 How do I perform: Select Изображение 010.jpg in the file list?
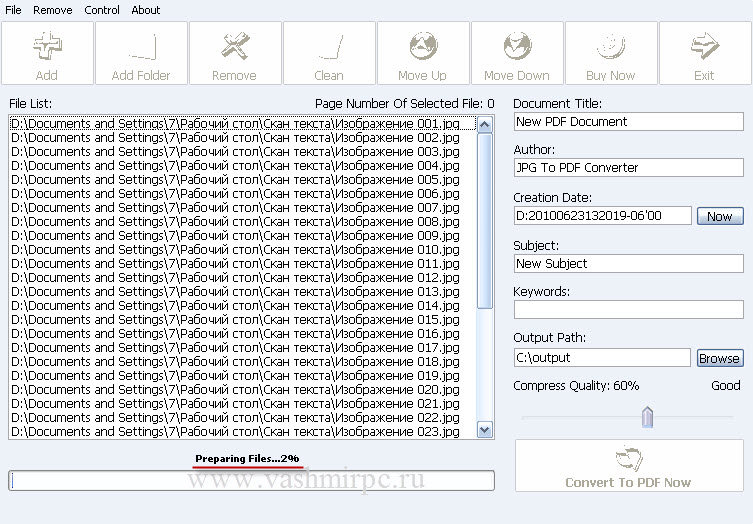235,249
